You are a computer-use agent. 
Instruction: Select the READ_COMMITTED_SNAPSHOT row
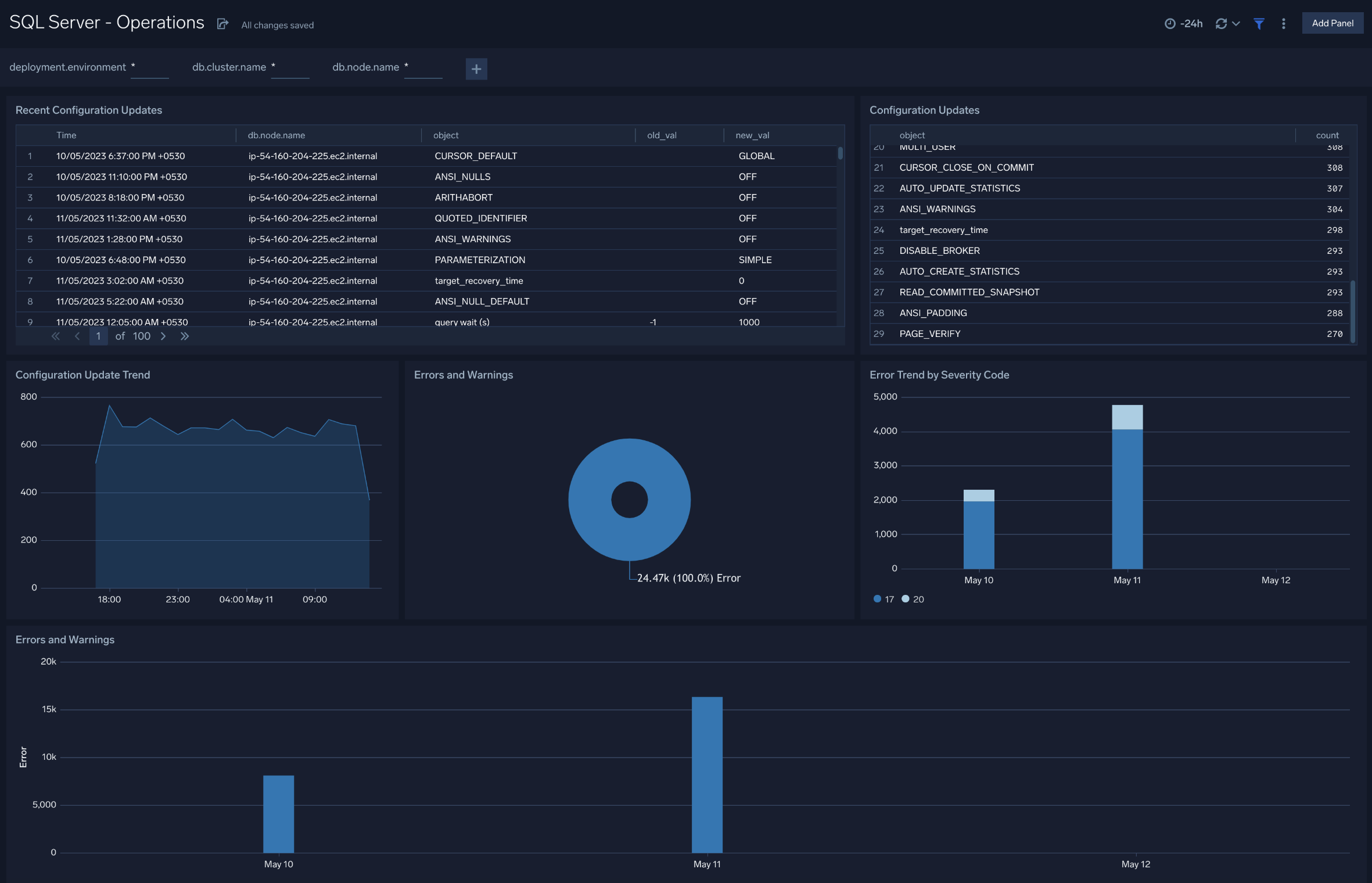click(1109, 293)
